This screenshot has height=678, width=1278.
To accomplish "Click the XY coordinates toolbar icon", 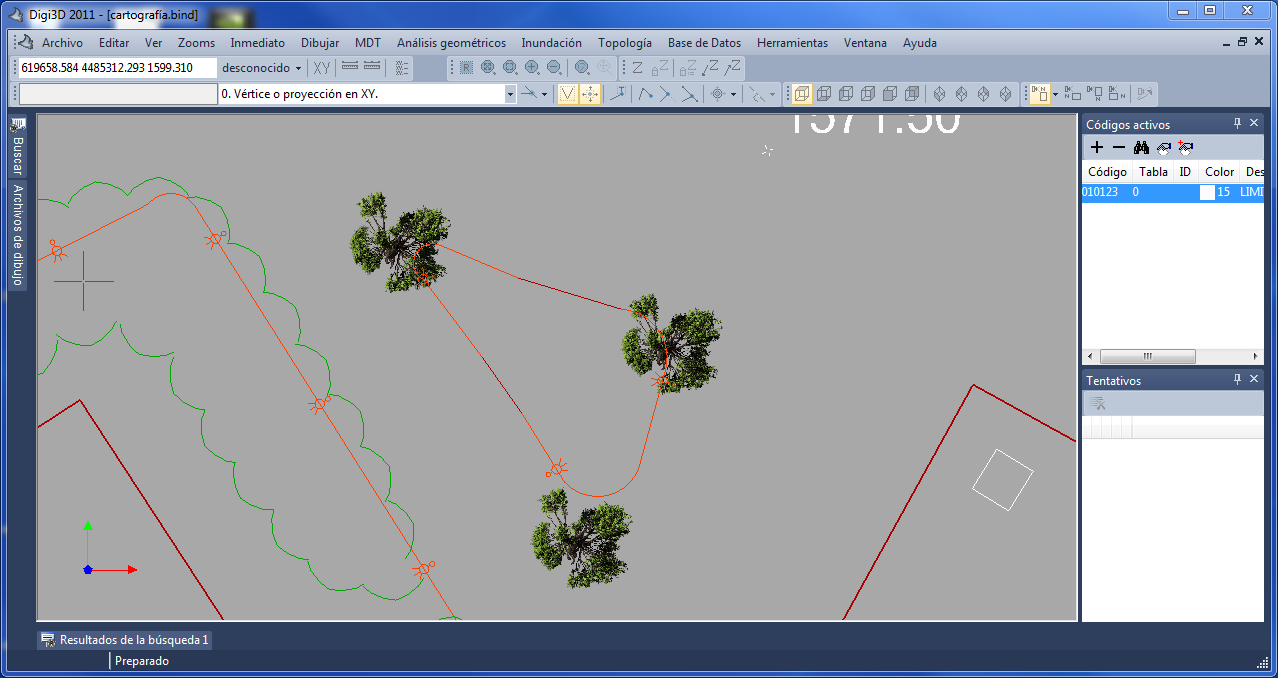I will pos(321,68).
